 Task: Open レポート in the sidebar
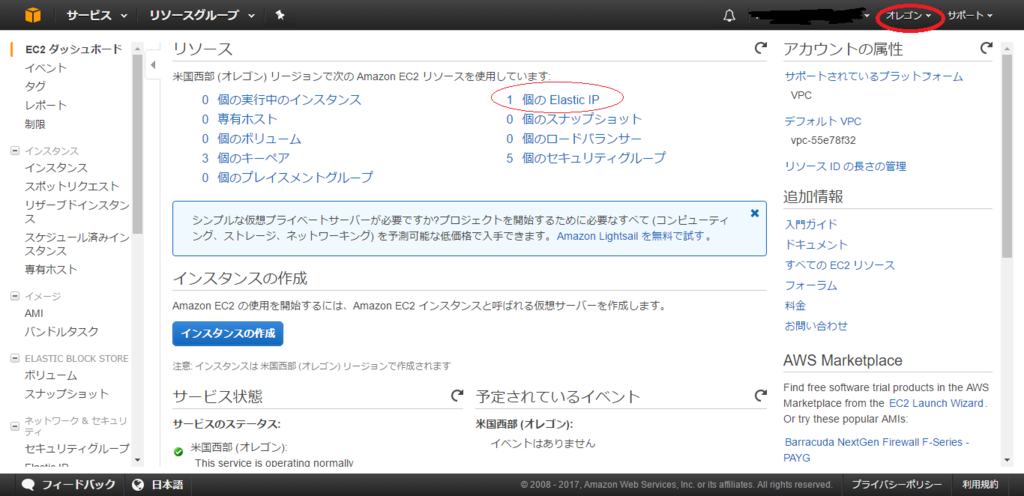coord(45,105)
